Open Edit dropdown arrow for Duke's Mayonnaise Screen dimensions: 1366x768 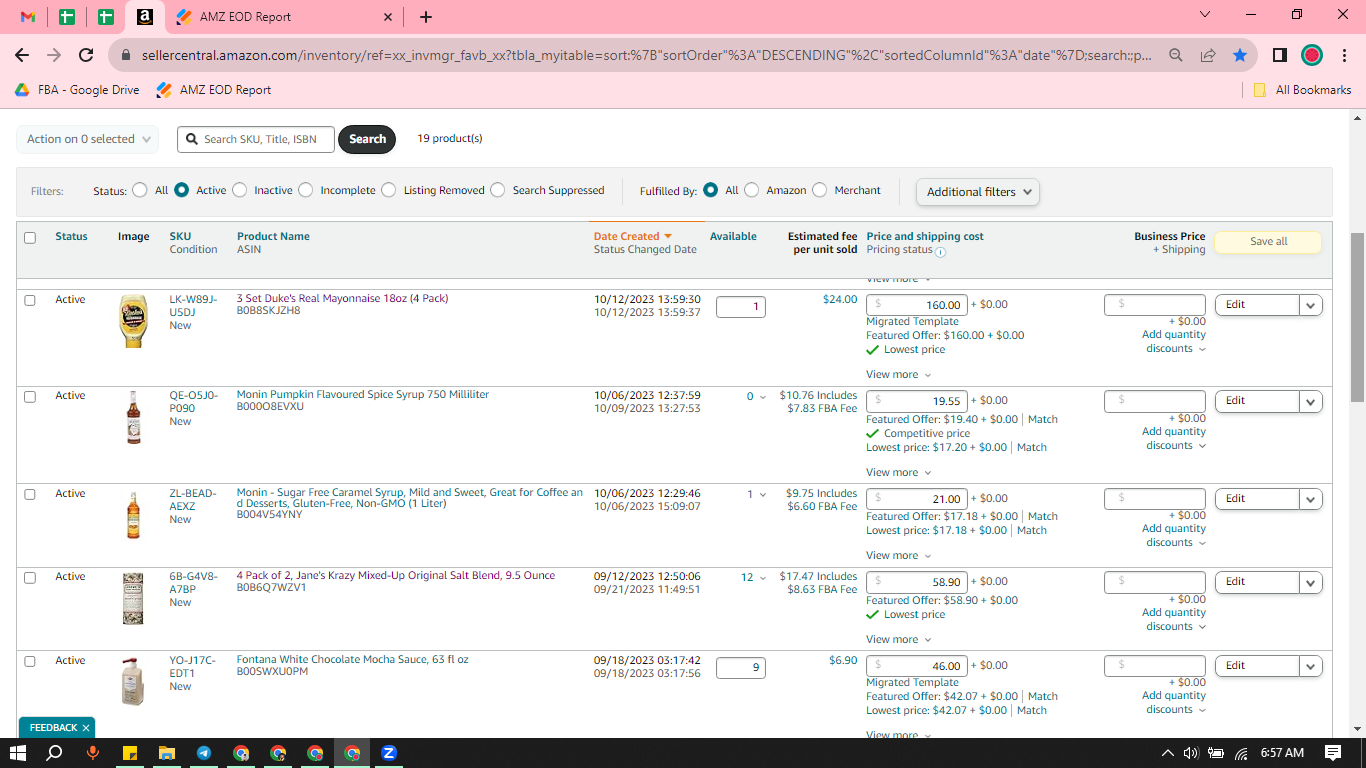[x=1310, y=305]
